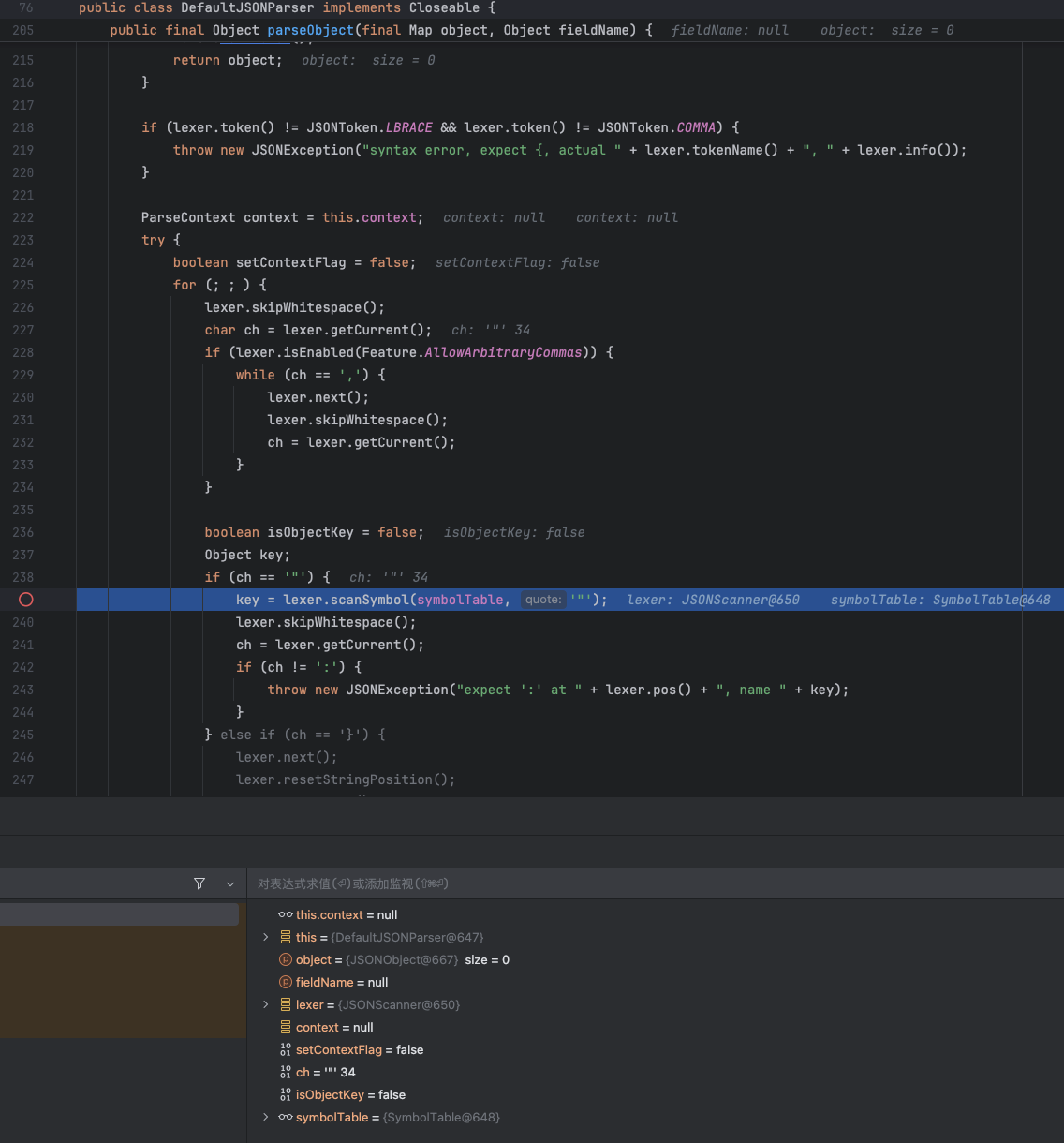Set a breakpoint at line number 227
The height and width of the screenshot is (1143, 1064).
point(23,330)
